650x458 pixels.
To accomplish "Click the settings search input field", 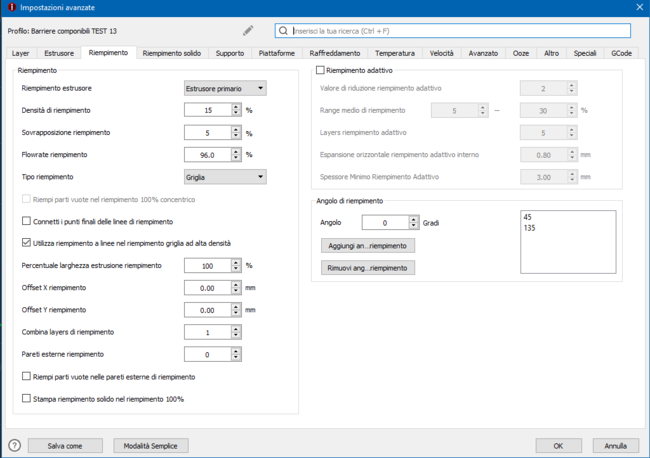I will [460, 31].
